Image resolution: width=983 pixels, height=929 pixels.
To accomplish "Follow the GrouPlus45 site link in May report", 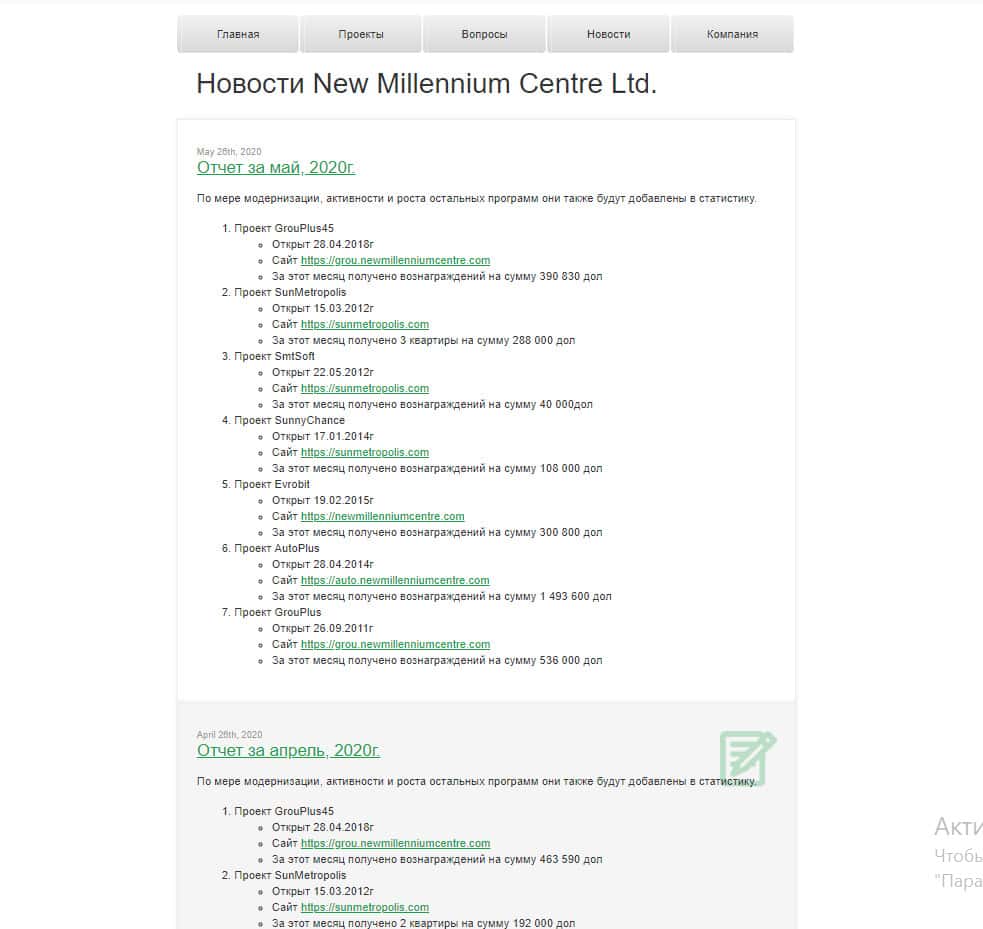I will (x=396, y=260).
